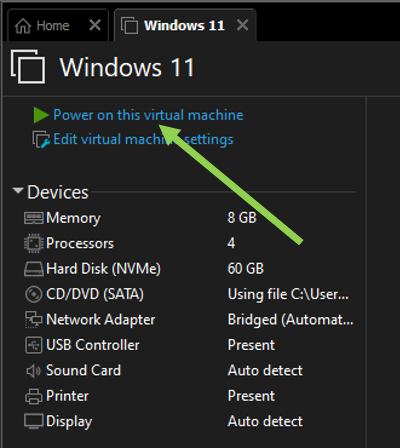Click the Printer Present value
400x448 pixels.
[x=251, y=396]
